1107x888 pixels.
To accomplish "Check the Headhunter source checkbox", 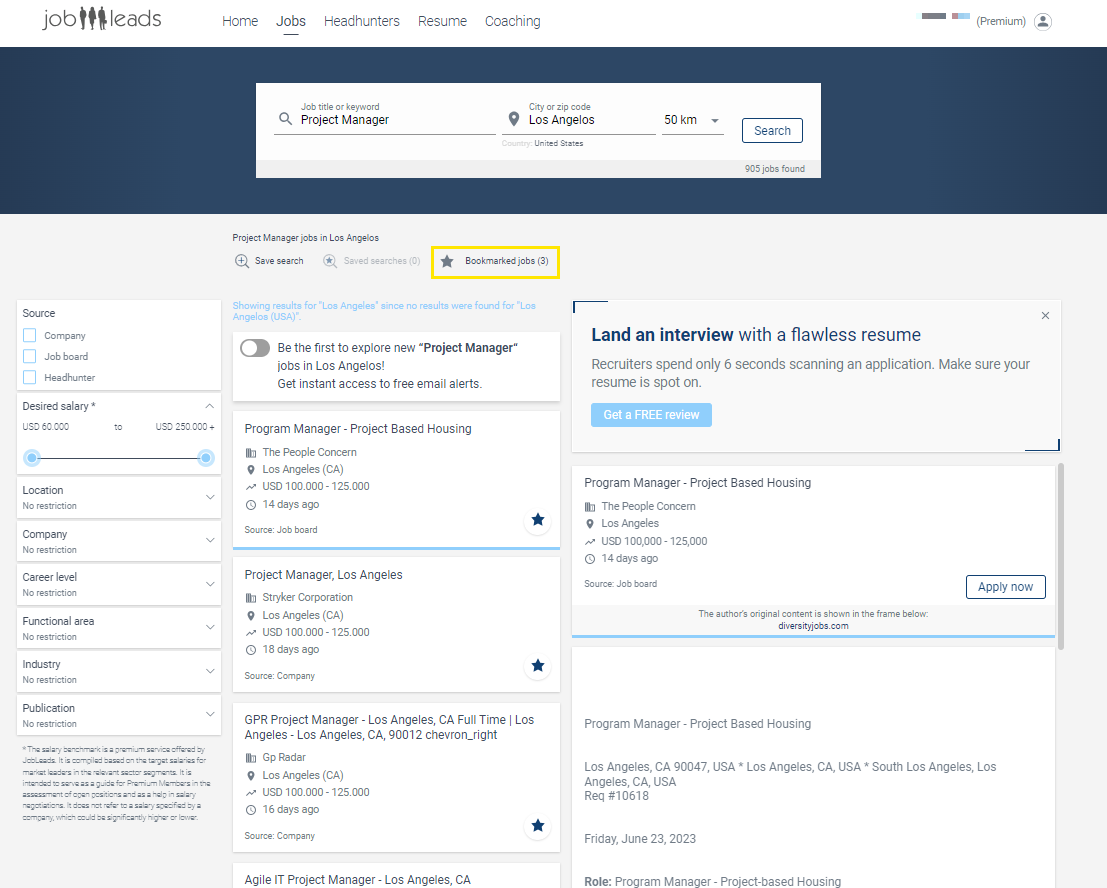I will pos(30,378).
